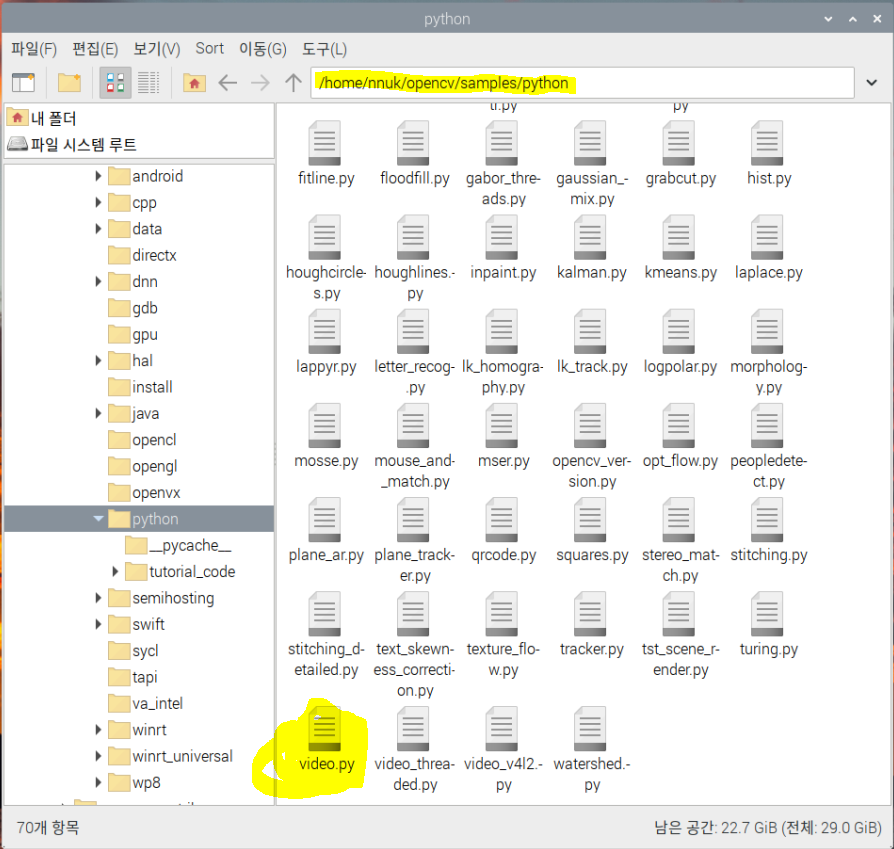
Task: Click the path bar showing /home/nnuk/opencv/samples/python
Action: pos(582,83)
